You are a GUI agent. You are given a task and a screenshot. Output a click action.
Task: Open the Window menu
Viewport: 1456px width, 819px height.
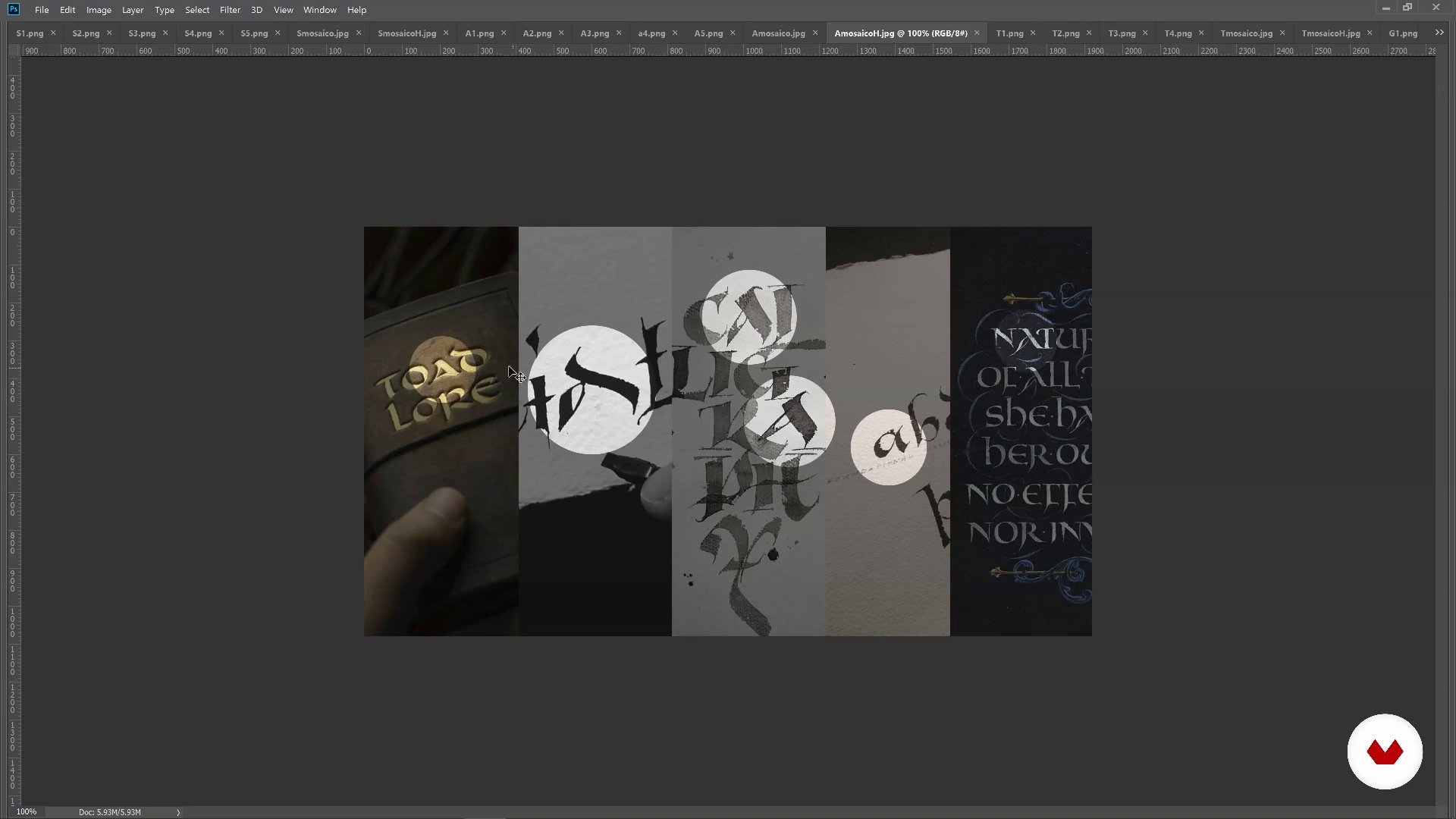[320, 10]
